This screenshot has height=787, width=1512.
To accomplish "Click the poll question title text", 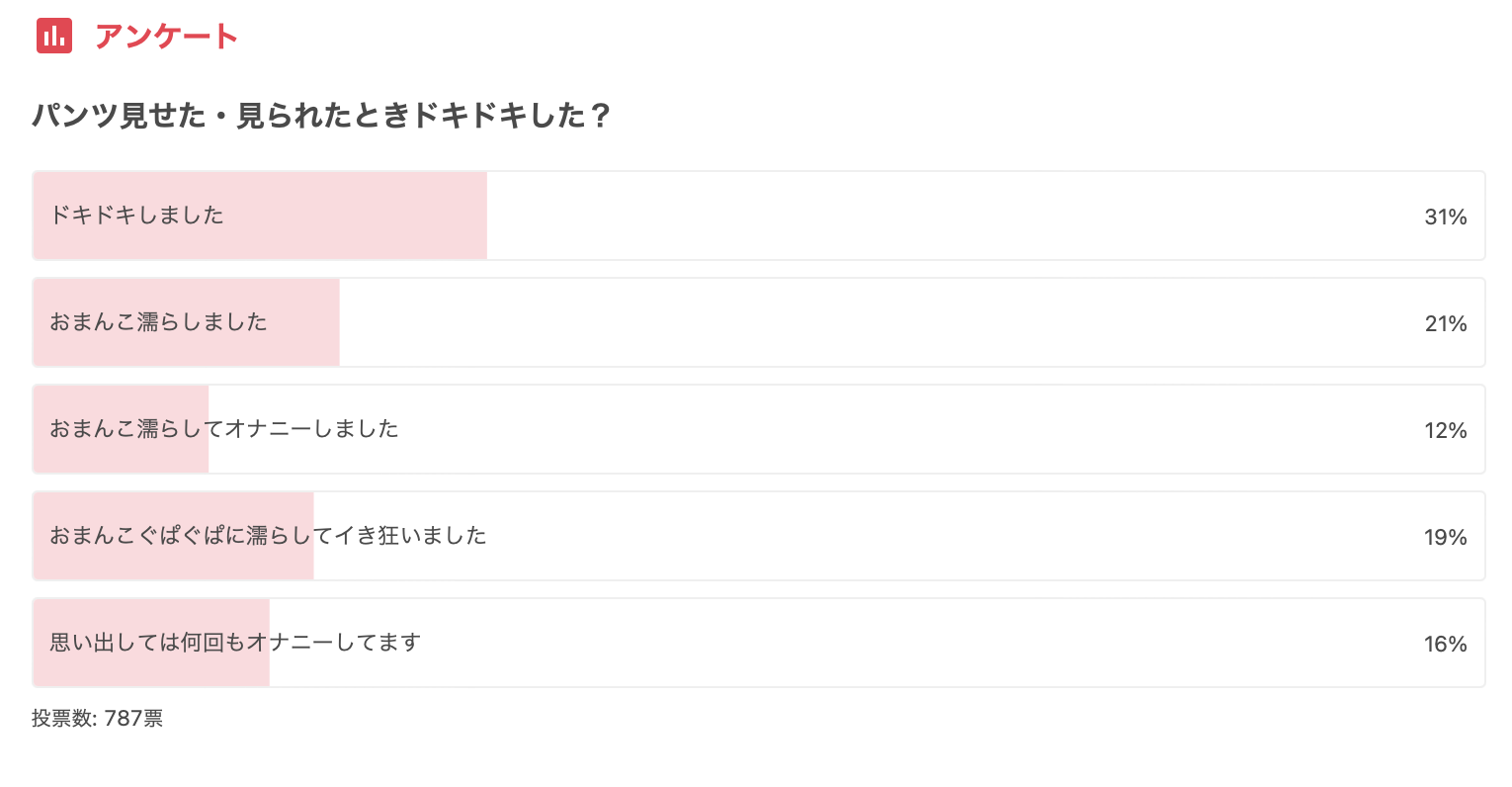I will [x=321, y=116].
